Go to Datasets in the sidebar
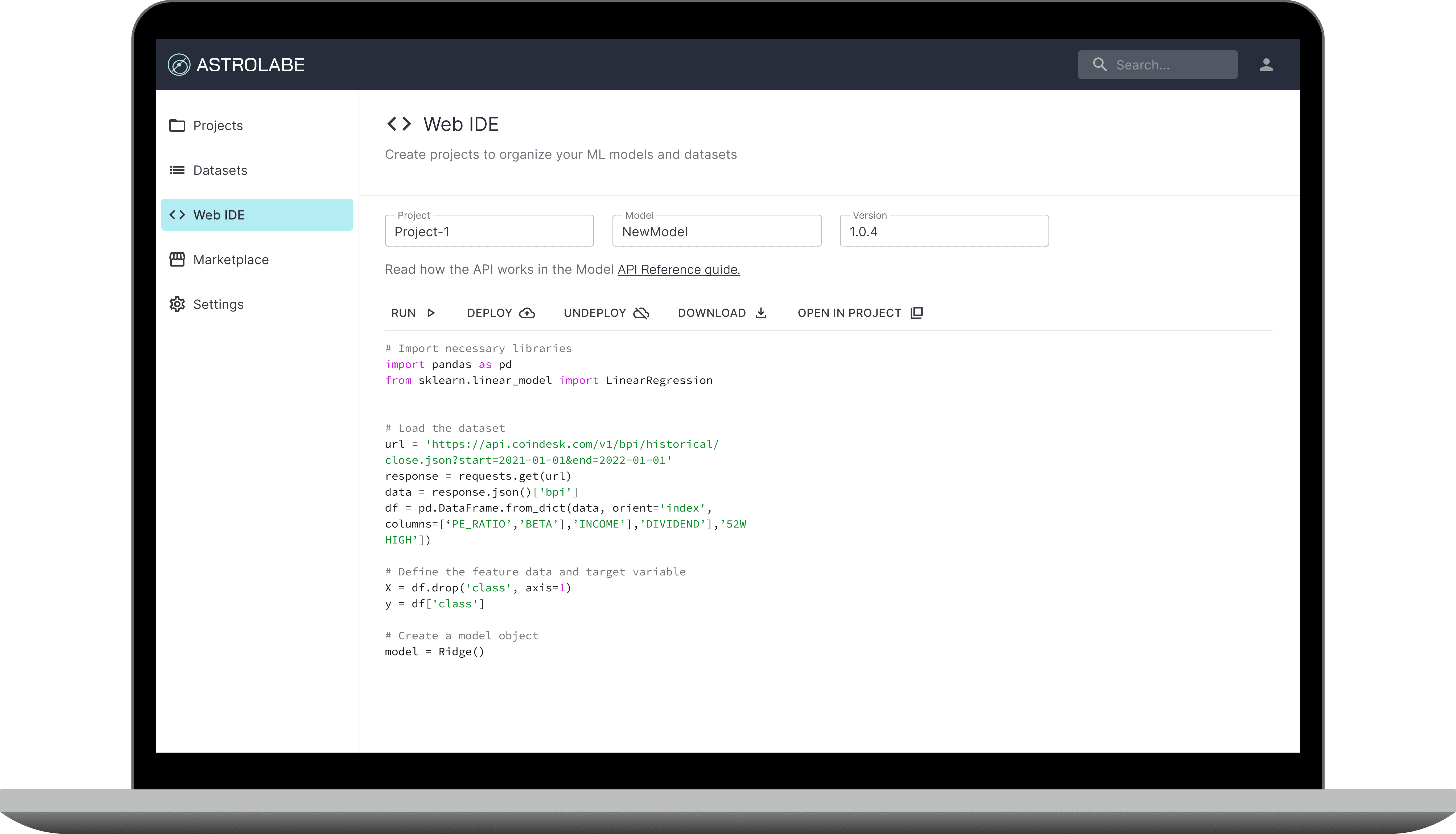The width and height of the screenshot is (1456, 834). tap(220, 170)
